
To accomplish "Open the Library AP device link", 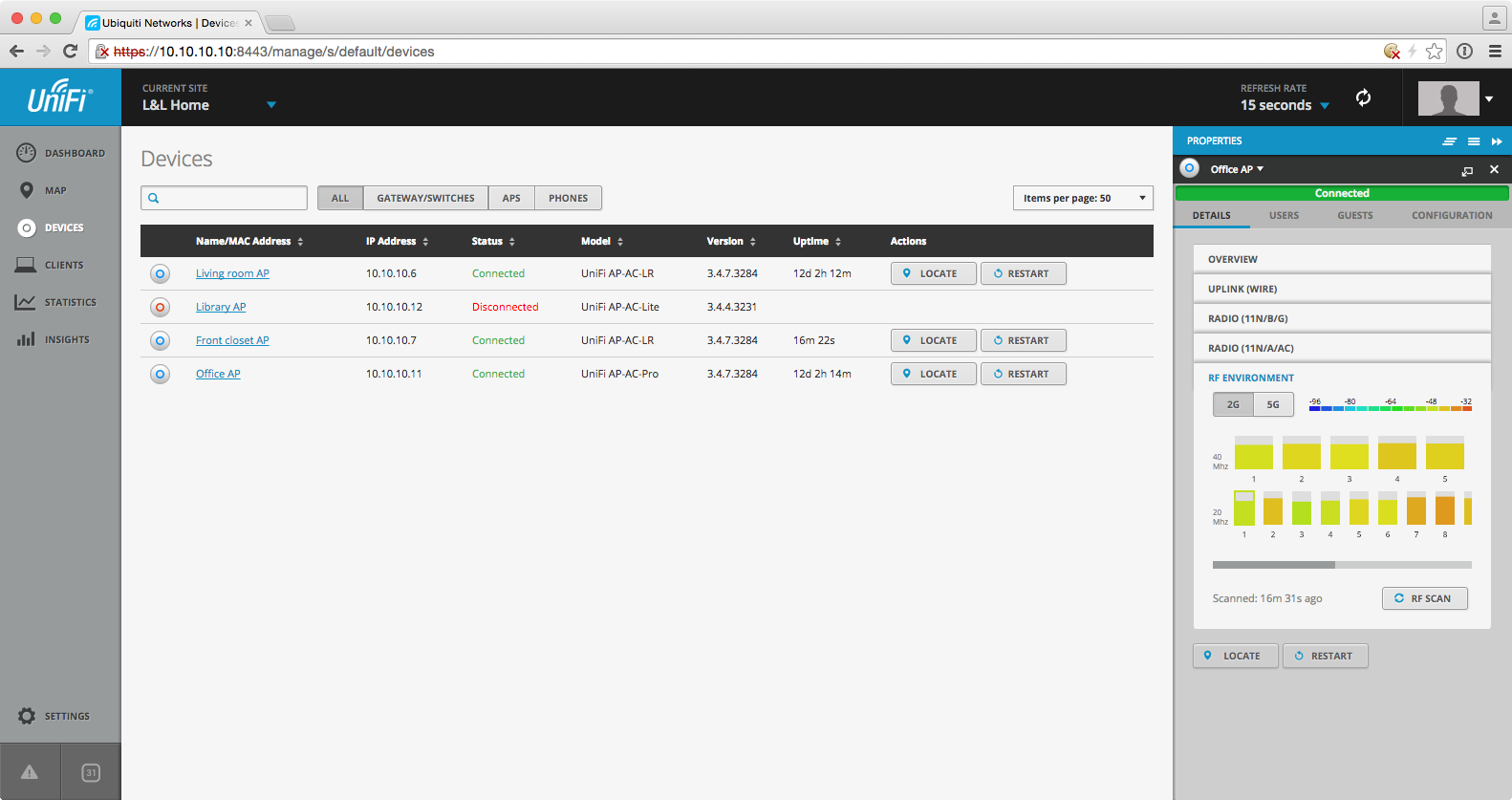I will click(221, 307).
